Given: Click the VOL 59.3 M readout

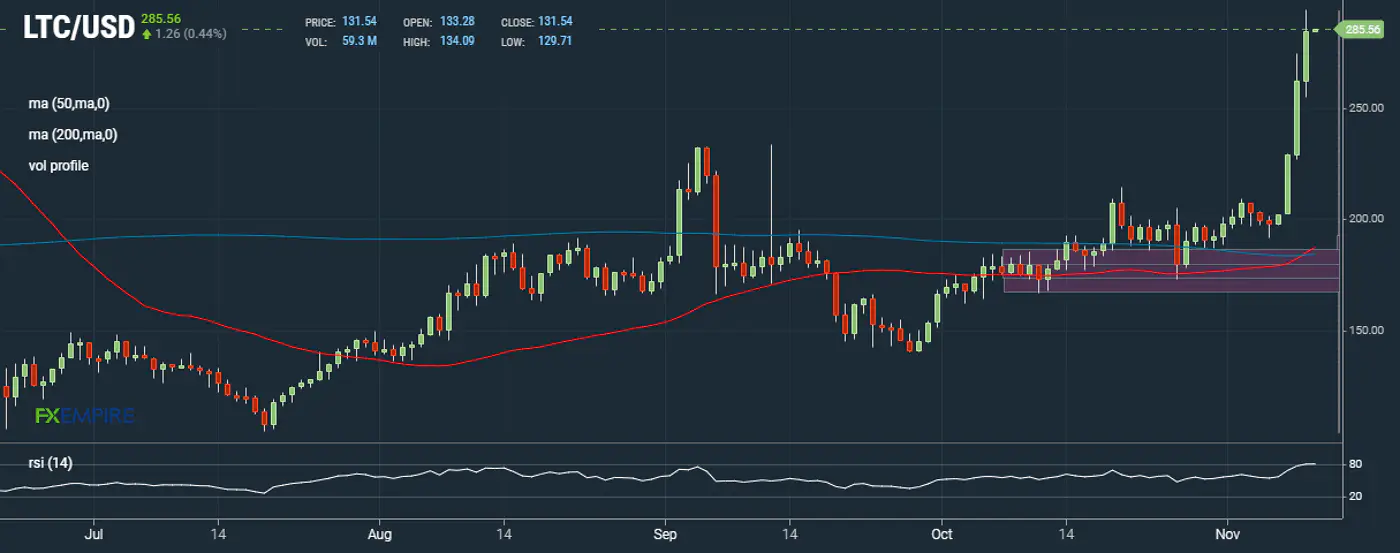Looking at the screenshot, I should [341, 41].
